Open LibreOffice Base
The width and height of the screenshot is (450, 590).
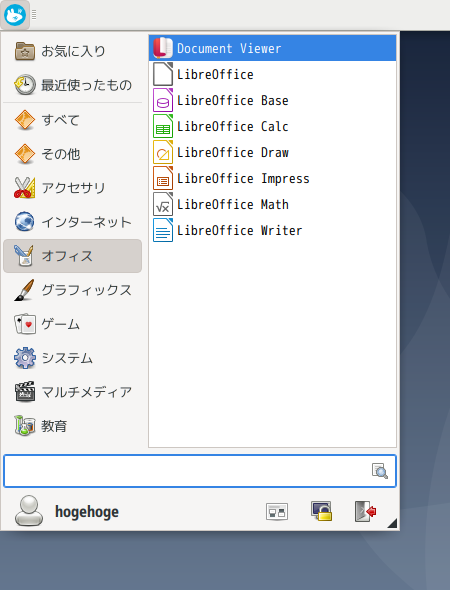tap(272, 100)
